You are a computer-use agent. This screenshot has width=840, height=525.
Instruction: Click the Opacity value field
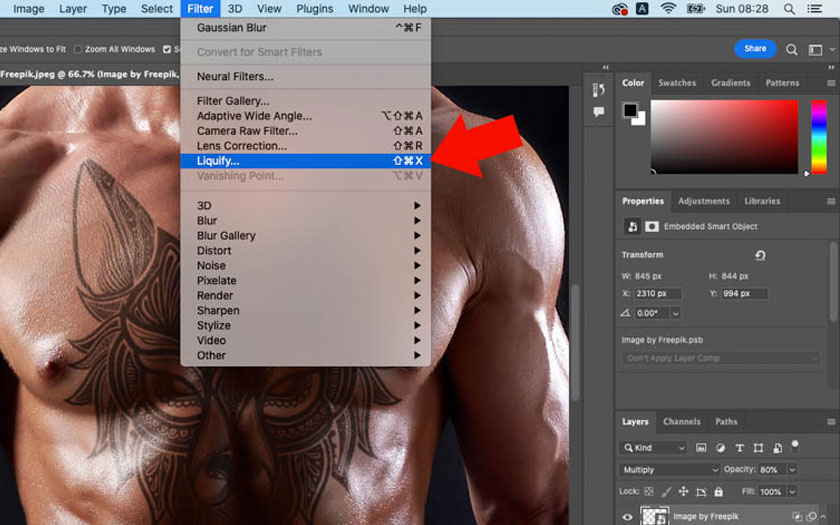click(771, 470)
